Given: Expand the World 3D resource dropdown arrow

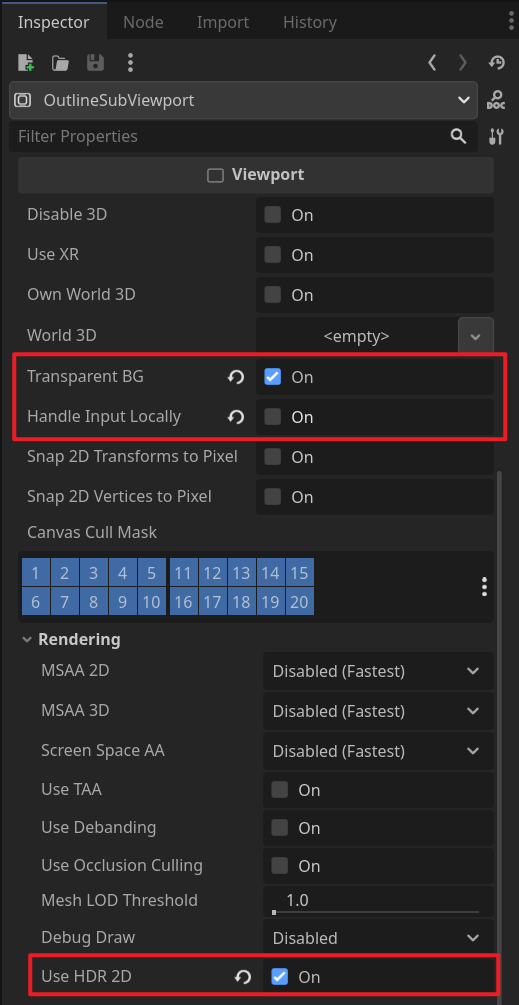Looking at the screenshot, I should (x=475, y=336).
